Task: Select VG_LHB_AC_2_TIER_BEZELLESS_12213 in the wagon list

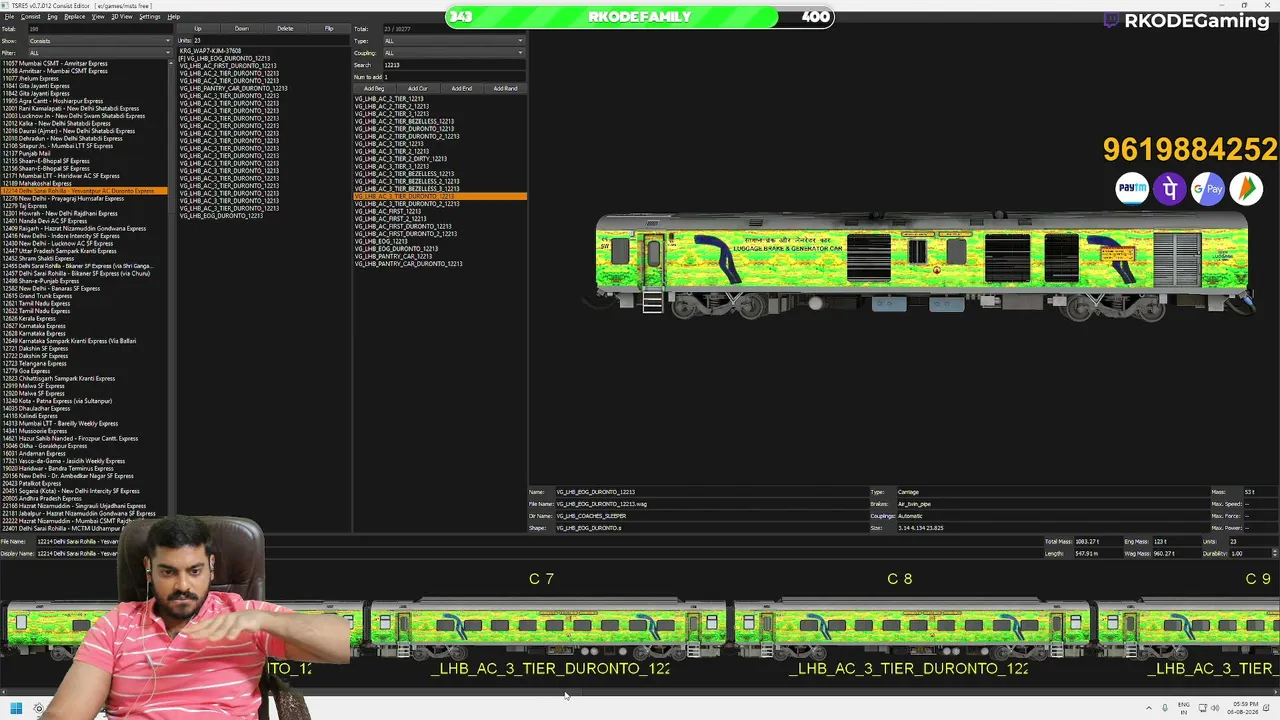Action: 404,122
